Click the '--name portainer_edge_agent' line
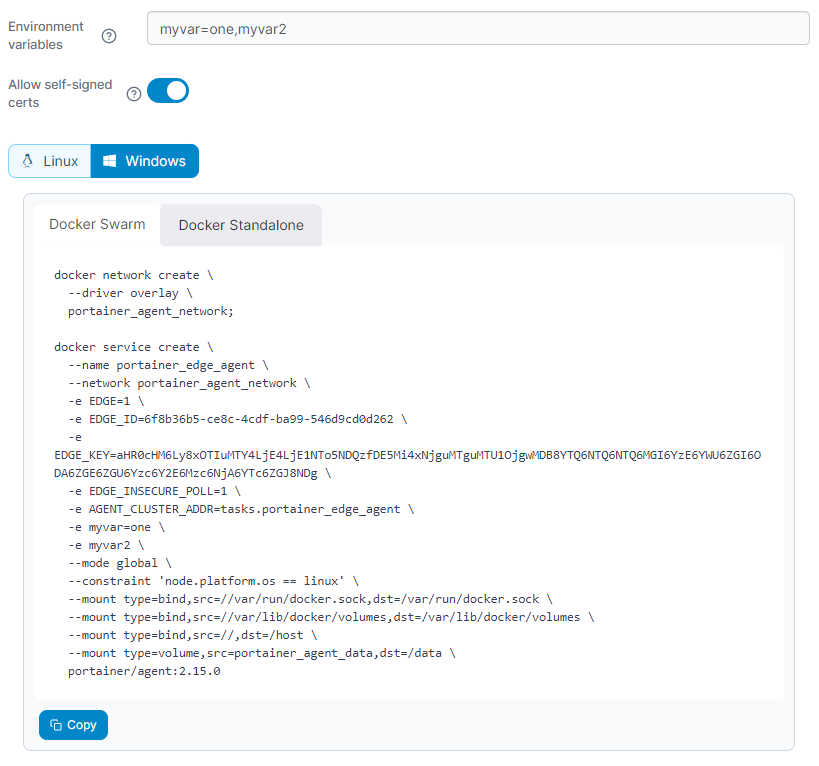This screenshot has height=766, width=819. 168,366
